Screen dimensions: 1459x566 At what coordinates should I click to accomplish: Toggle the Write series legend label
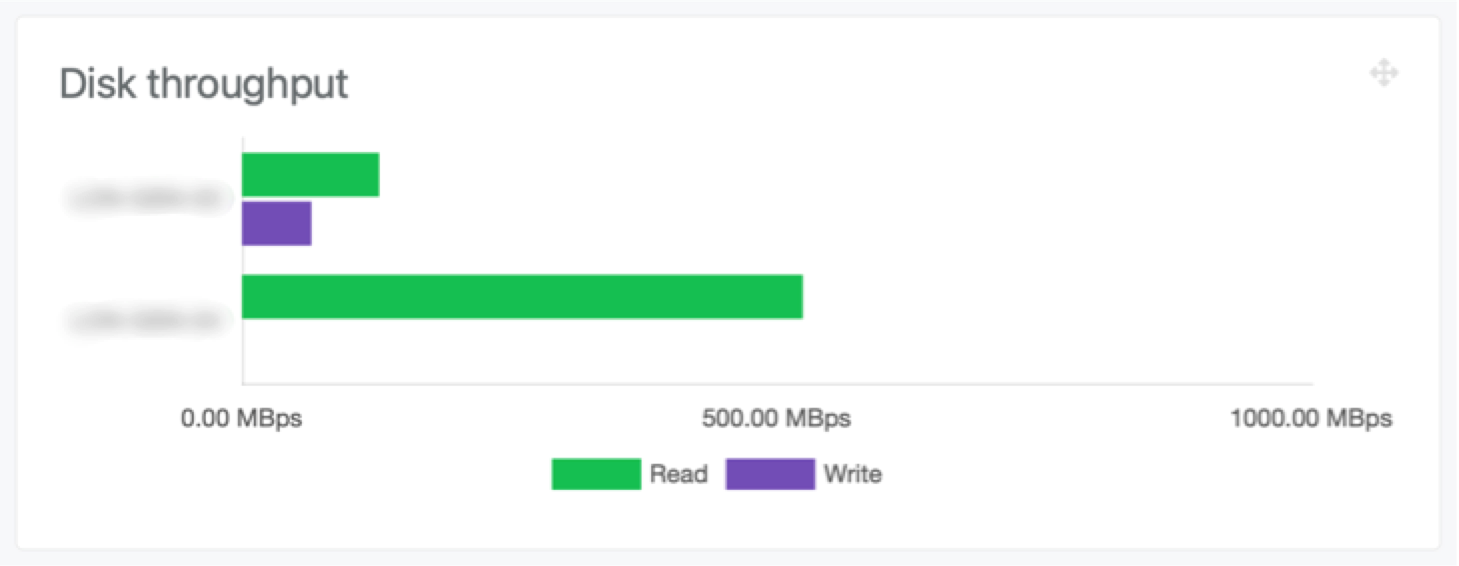[852, 474]
